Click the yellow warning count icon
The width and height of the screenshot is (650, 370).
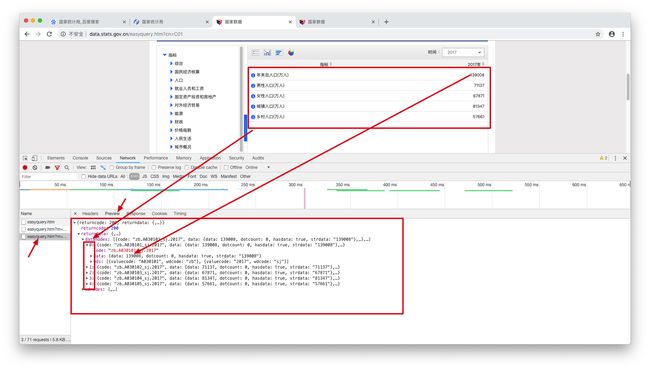click(x=603, y=158)
